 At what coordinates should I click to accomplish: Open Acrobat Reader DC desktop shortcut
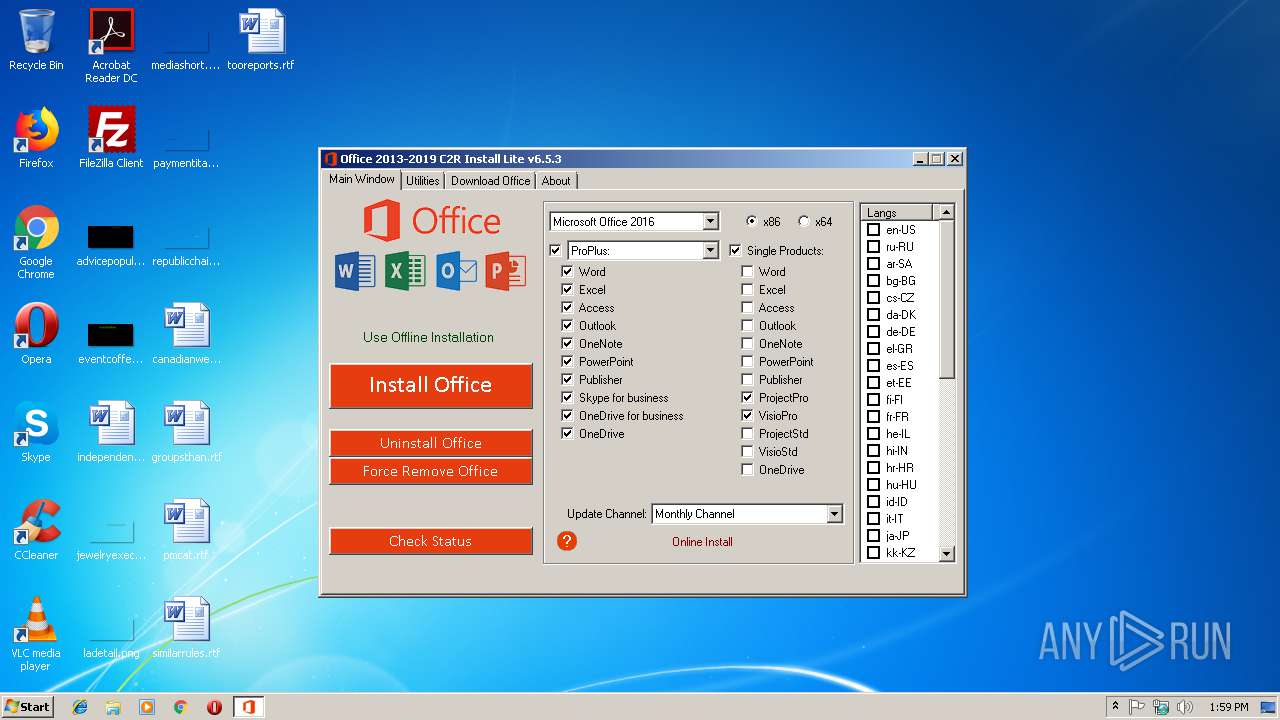(111, 46)
